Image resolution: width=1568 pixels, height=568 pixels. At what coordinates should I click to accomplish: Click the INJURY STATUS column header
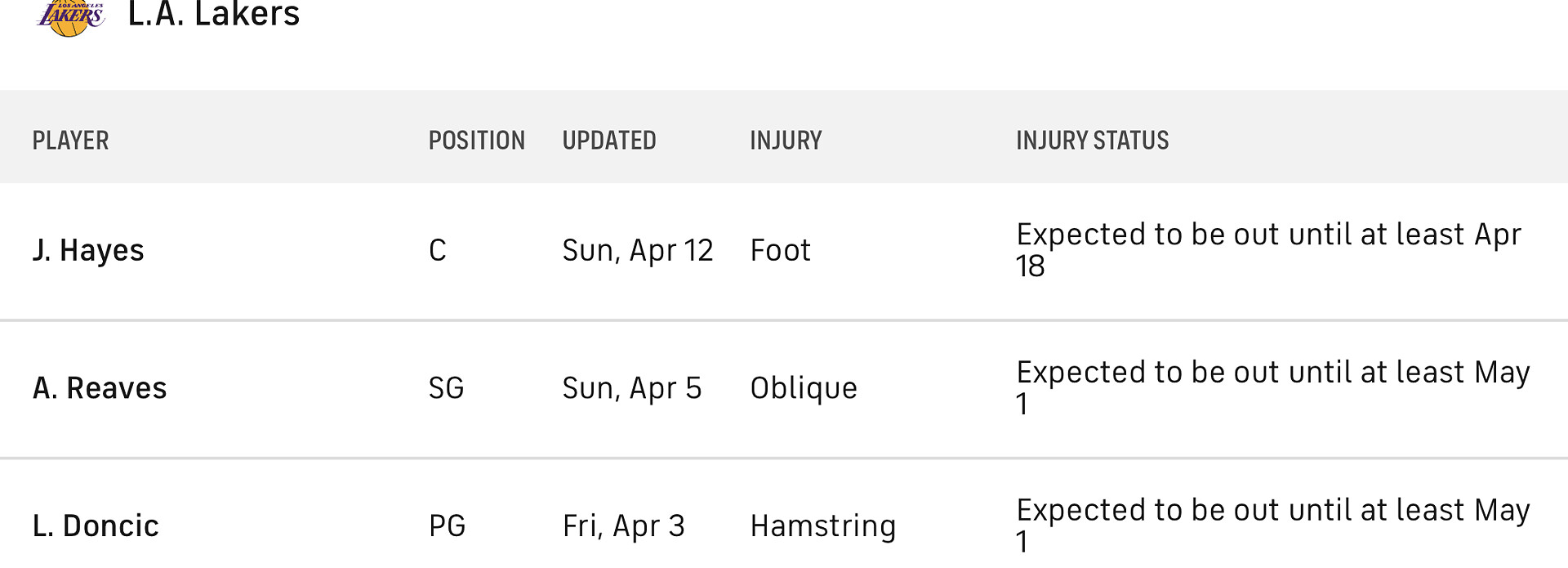point(1092,141)
